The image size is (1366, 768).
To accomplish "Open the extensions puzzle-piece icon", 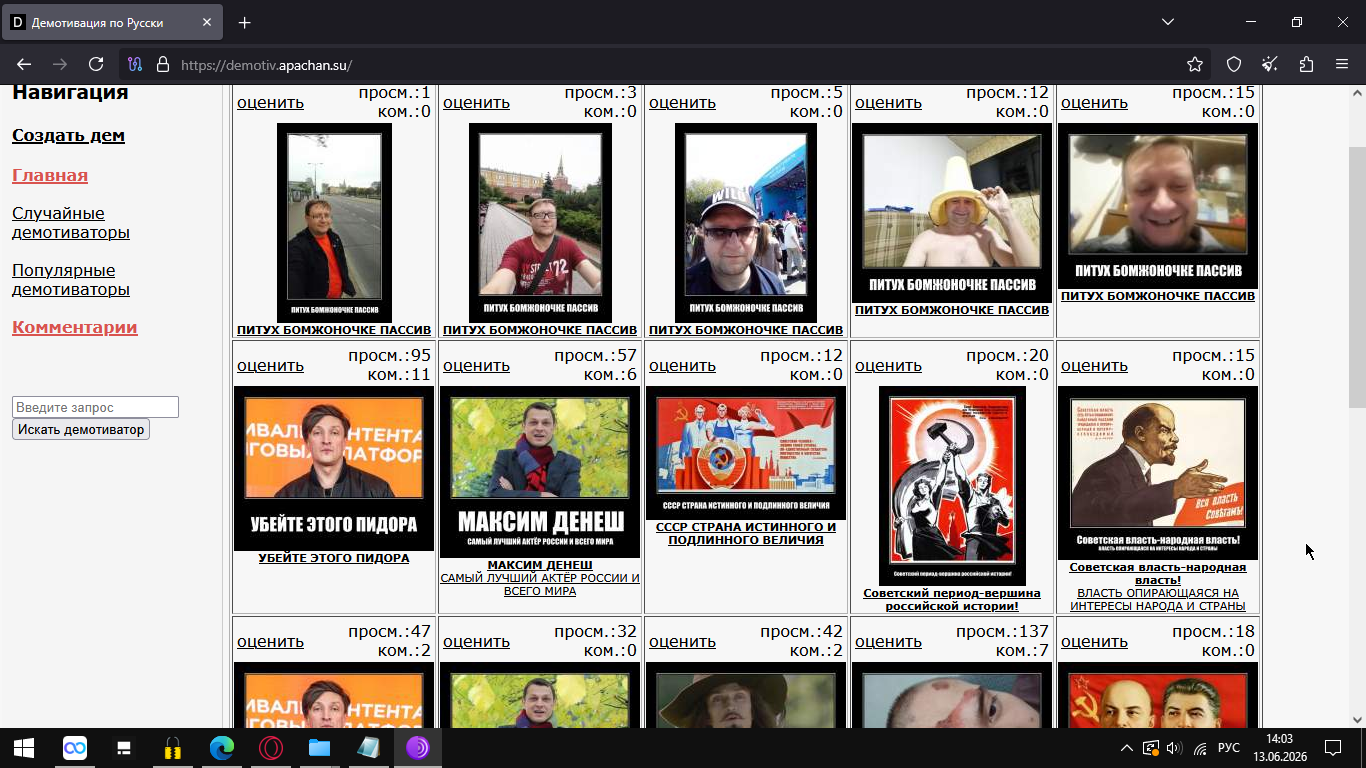I will coord(1306,64).
